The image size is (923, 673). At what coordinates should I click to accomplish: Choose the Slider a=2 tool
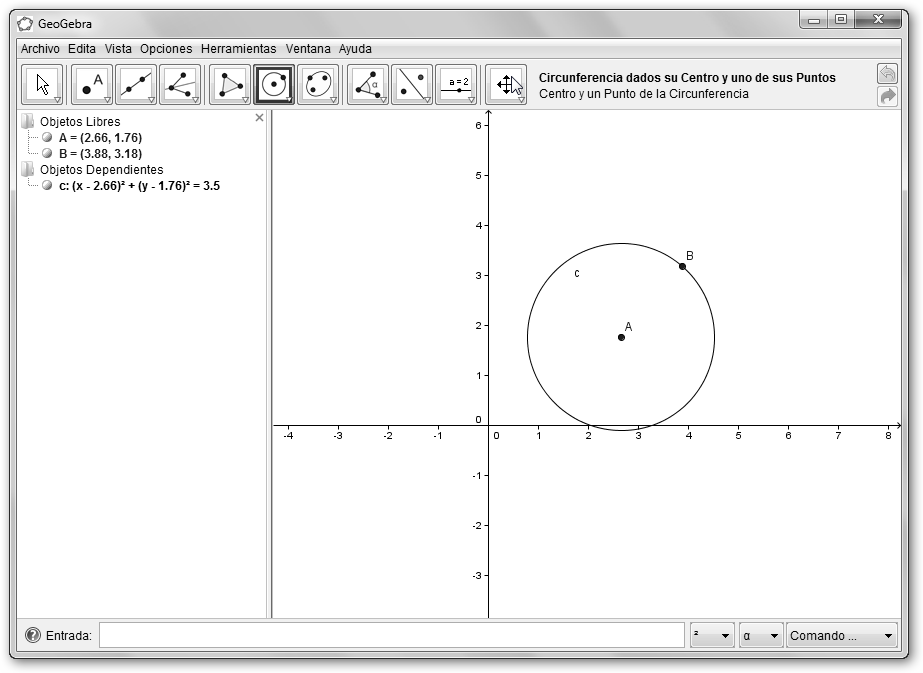[x=456, y=85]
